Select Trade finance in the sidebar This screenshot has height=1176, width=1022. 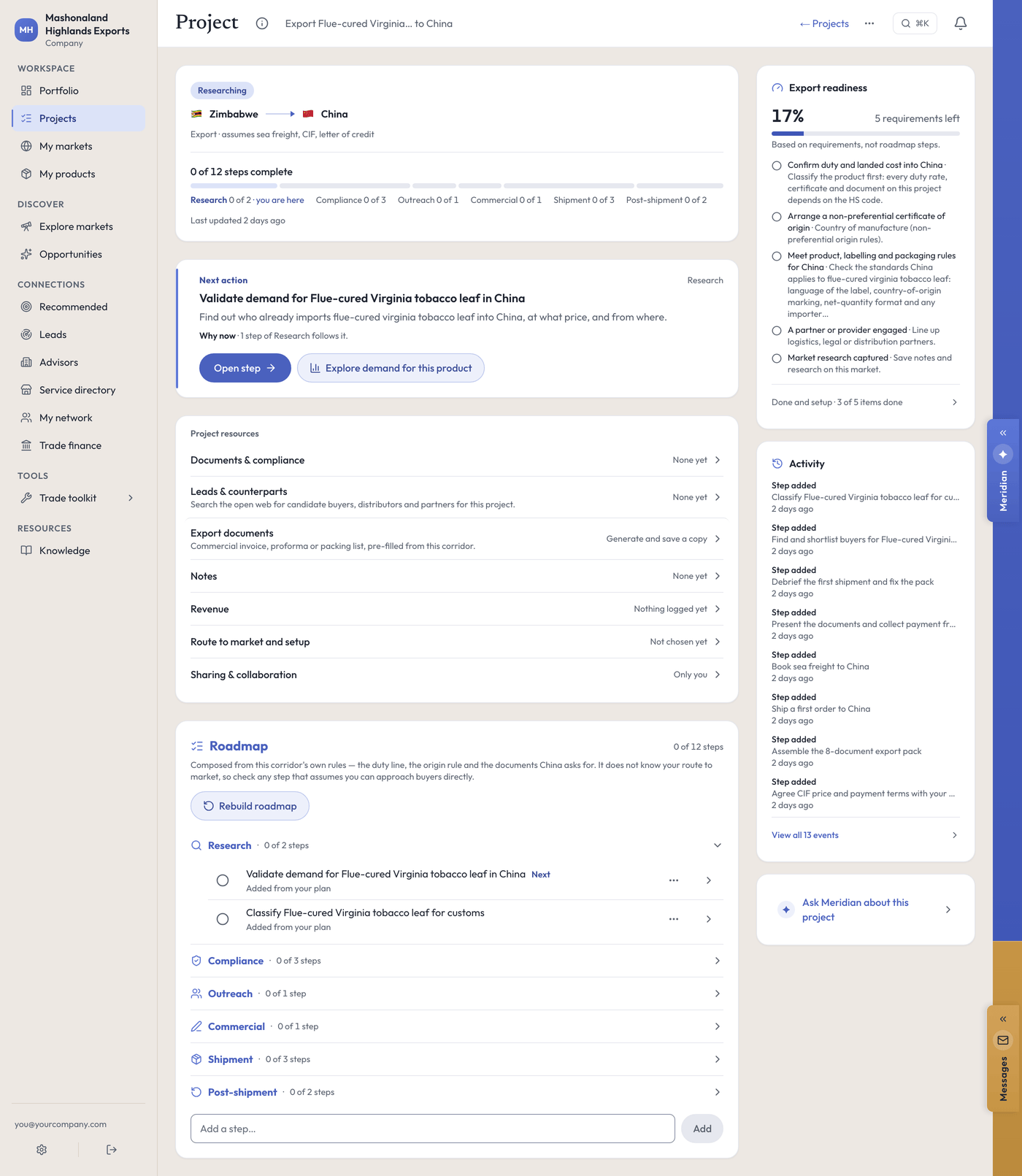(78, 445)
